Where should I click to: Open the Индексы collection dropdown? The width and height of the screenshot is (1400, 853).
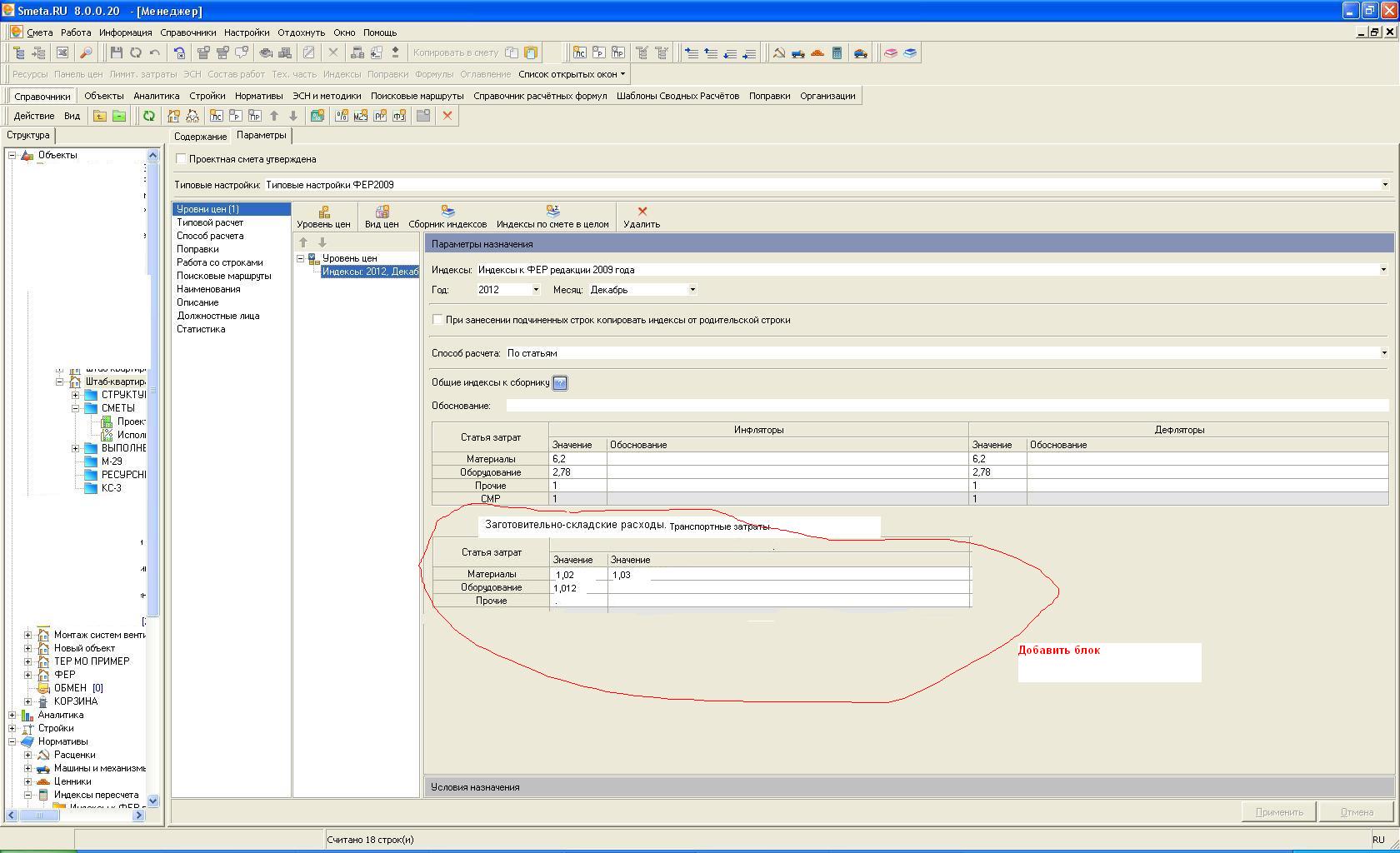click(x=1383, y=270)
